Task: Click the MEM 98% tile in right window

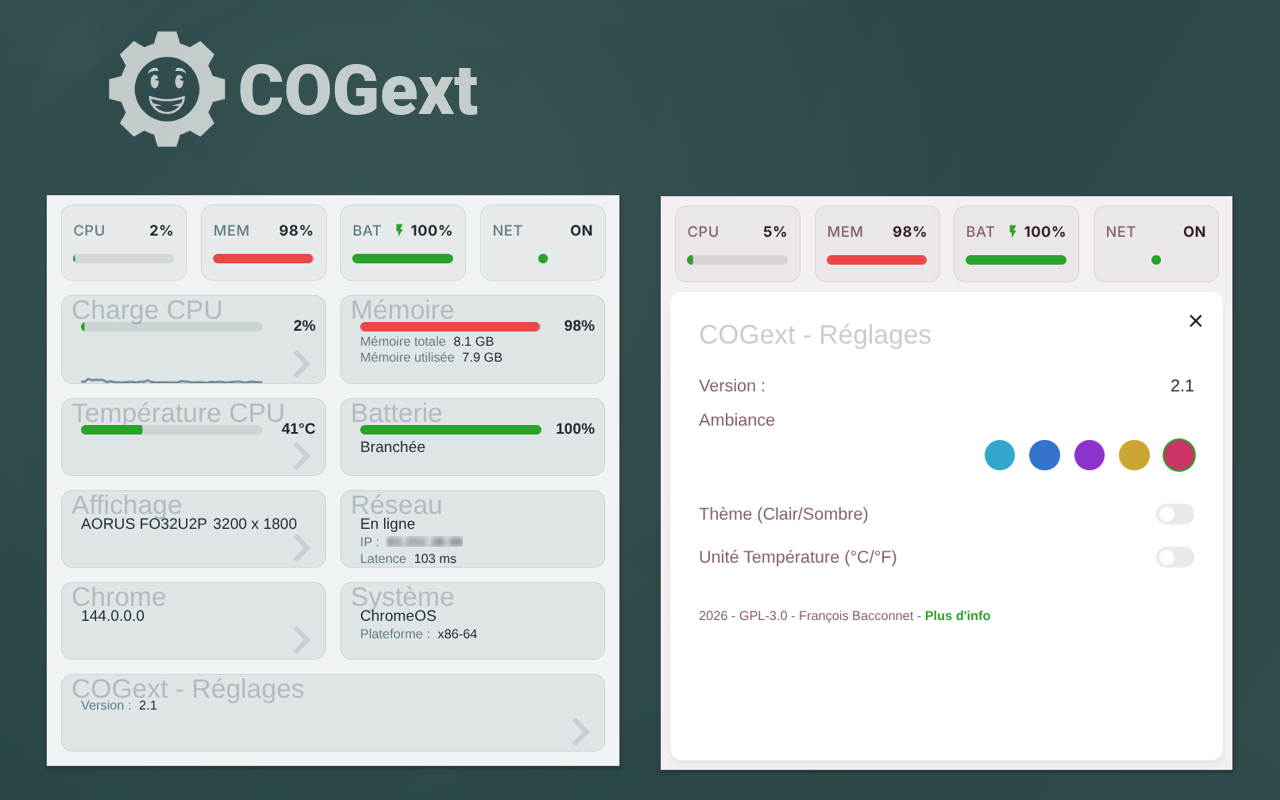Action: [x=877, y=244]
